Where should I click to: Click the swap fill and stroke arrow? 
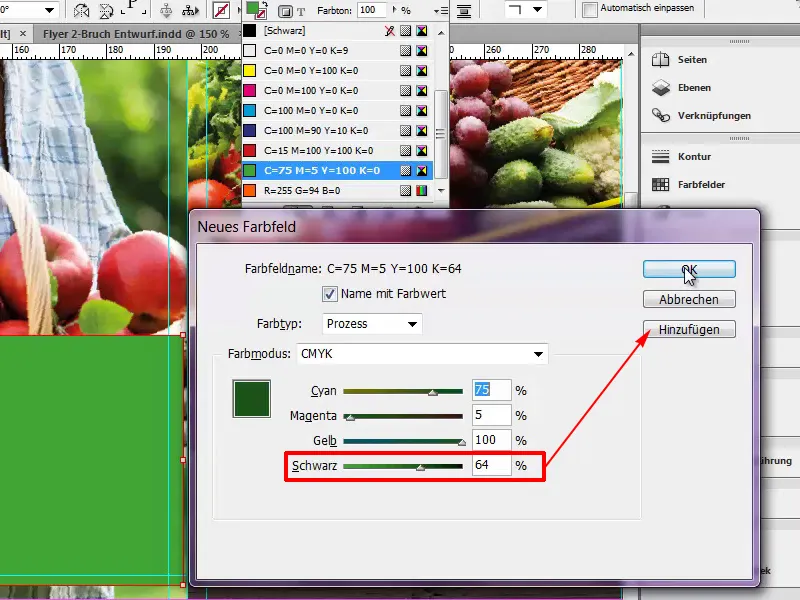point(265,4)
